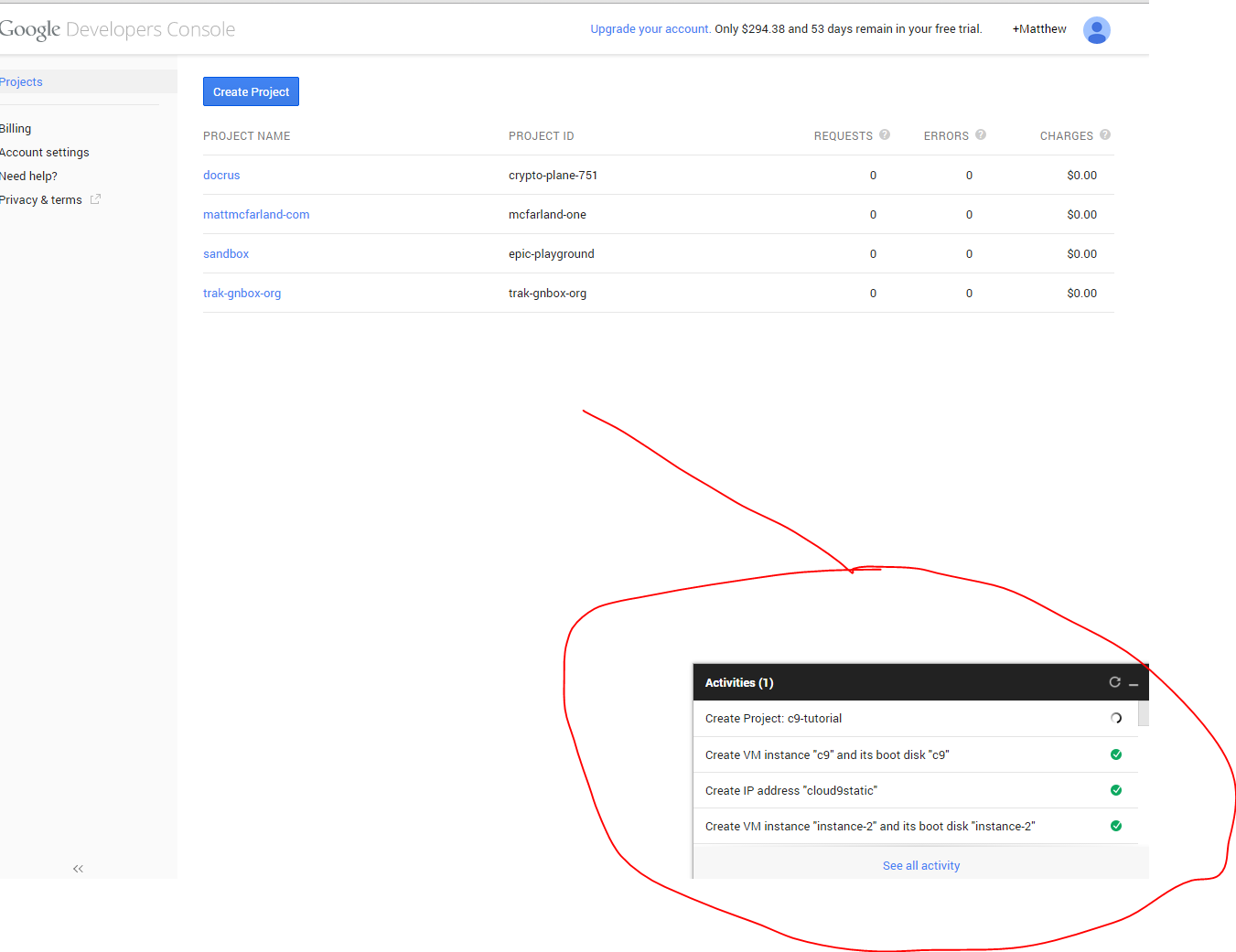1236x952 pixels.
Task: Click the $0.00 charge for sandbox
Action: coord(1081,253)
